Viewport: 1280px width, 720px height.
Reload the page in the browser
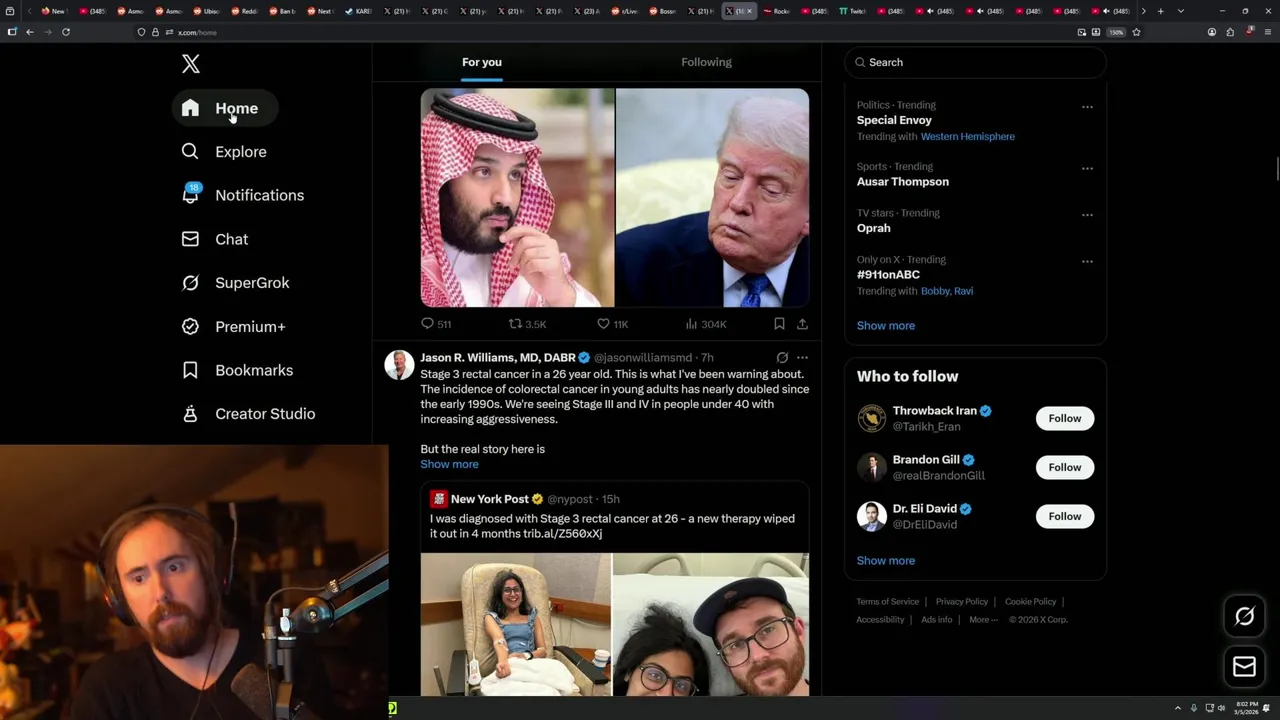point(66,32)
